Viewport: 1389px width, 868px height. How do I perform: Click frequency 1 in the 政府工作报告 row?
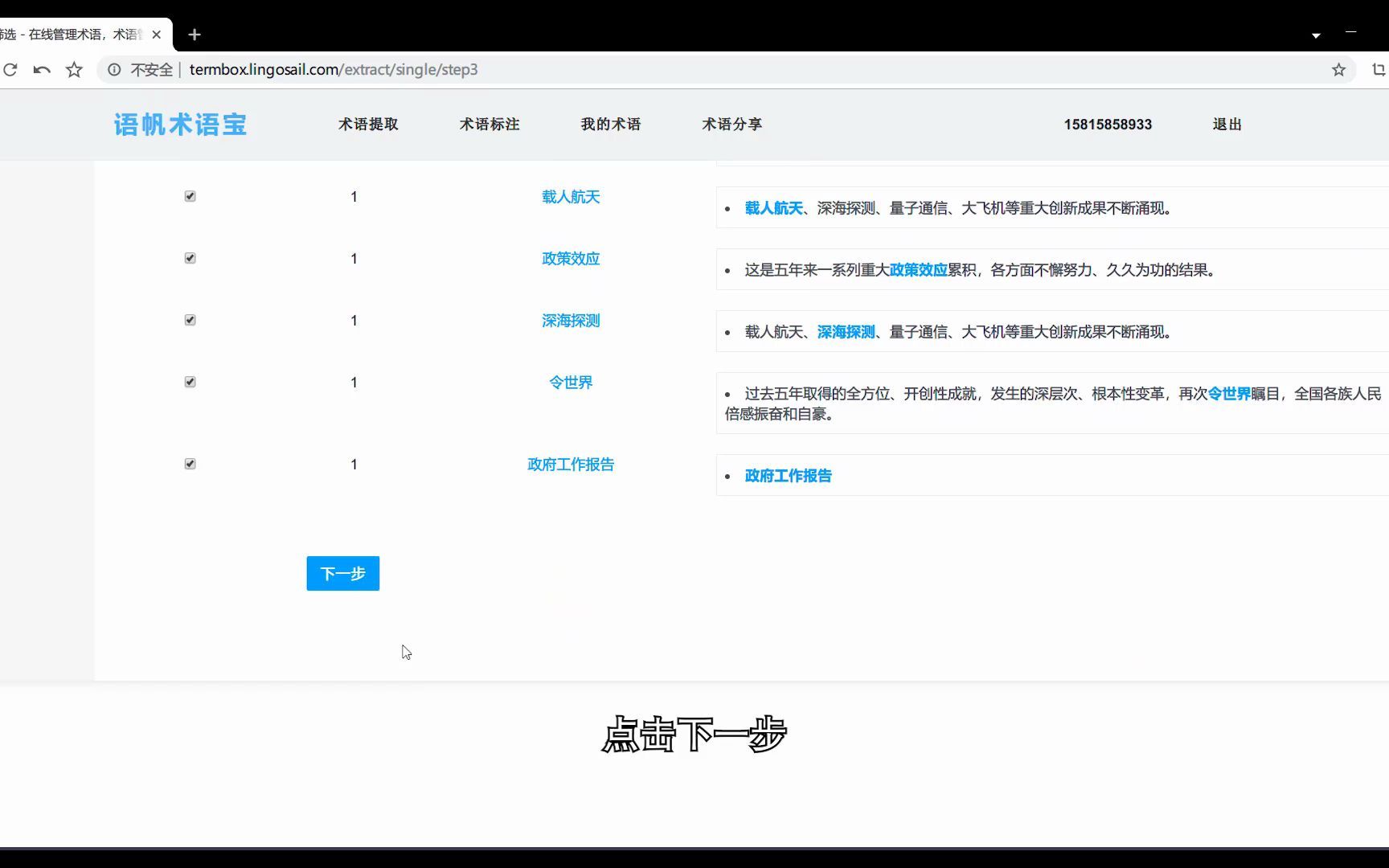tap(354, 465)
